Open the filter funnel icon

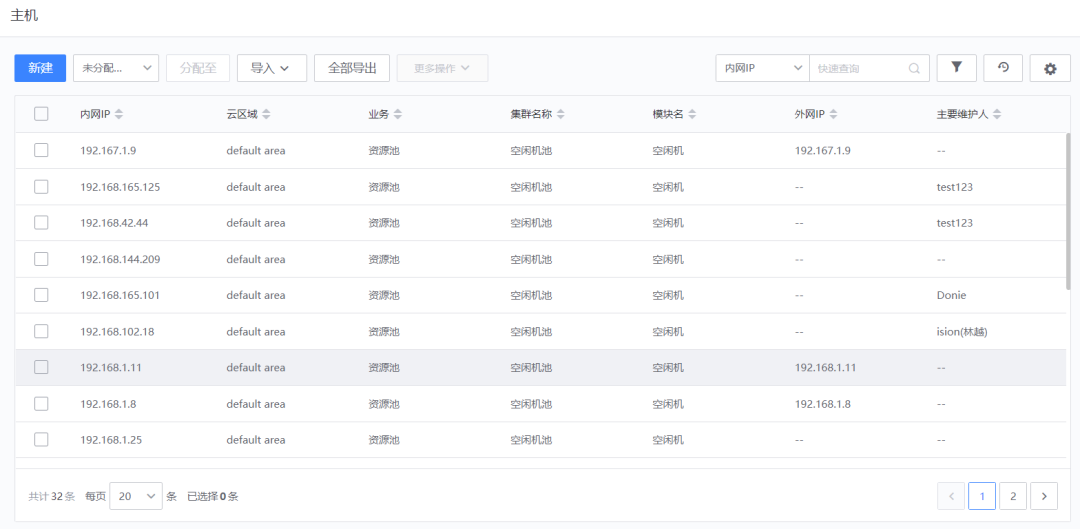pyautogui.click(x=956, y=68)
